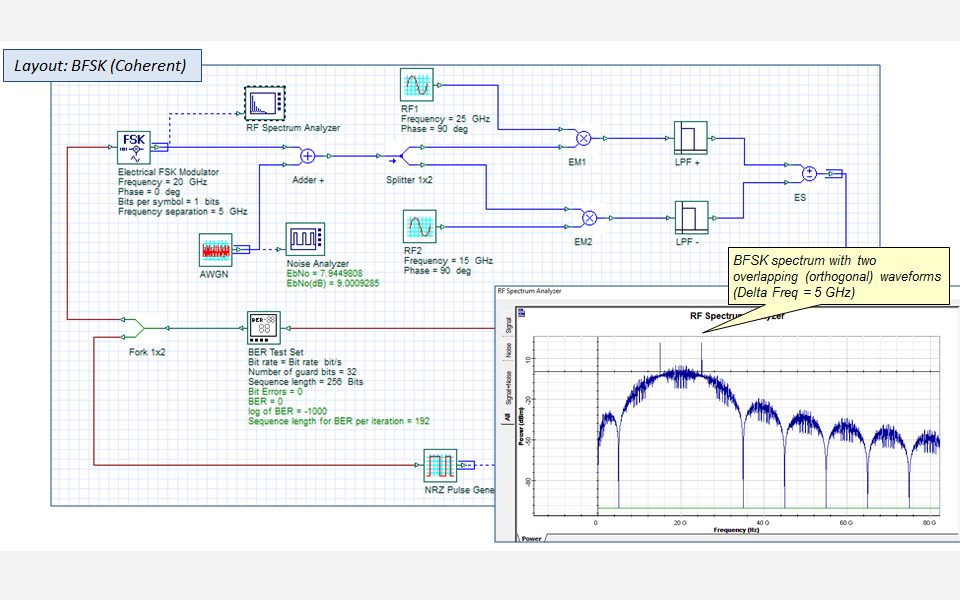This screenshot has height=600, width=960.
Task: Select the LPF - filter block
Action: pyautogui.click(x=692, y=215)
